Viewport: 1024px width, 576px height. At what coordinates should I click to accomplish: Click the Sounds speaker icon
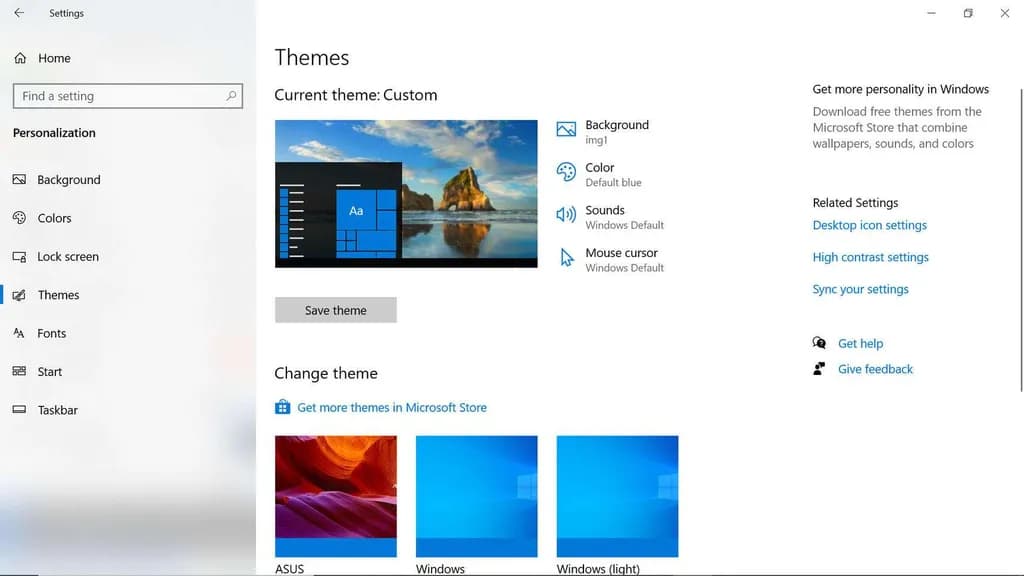(x=566, y=215)
